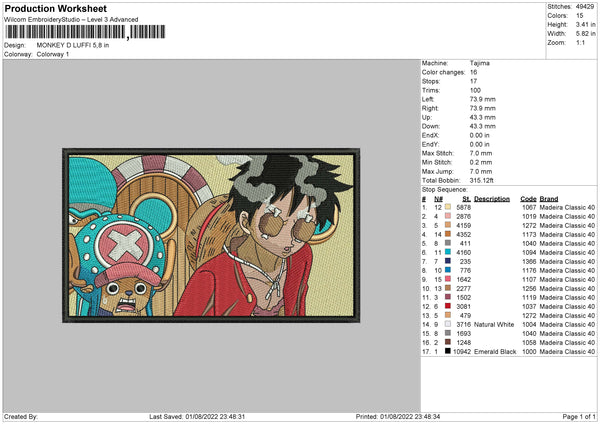Click the navy blue swatch in stop 7
600x424 pixels.
pyautogui.click(x=447, y=261)
